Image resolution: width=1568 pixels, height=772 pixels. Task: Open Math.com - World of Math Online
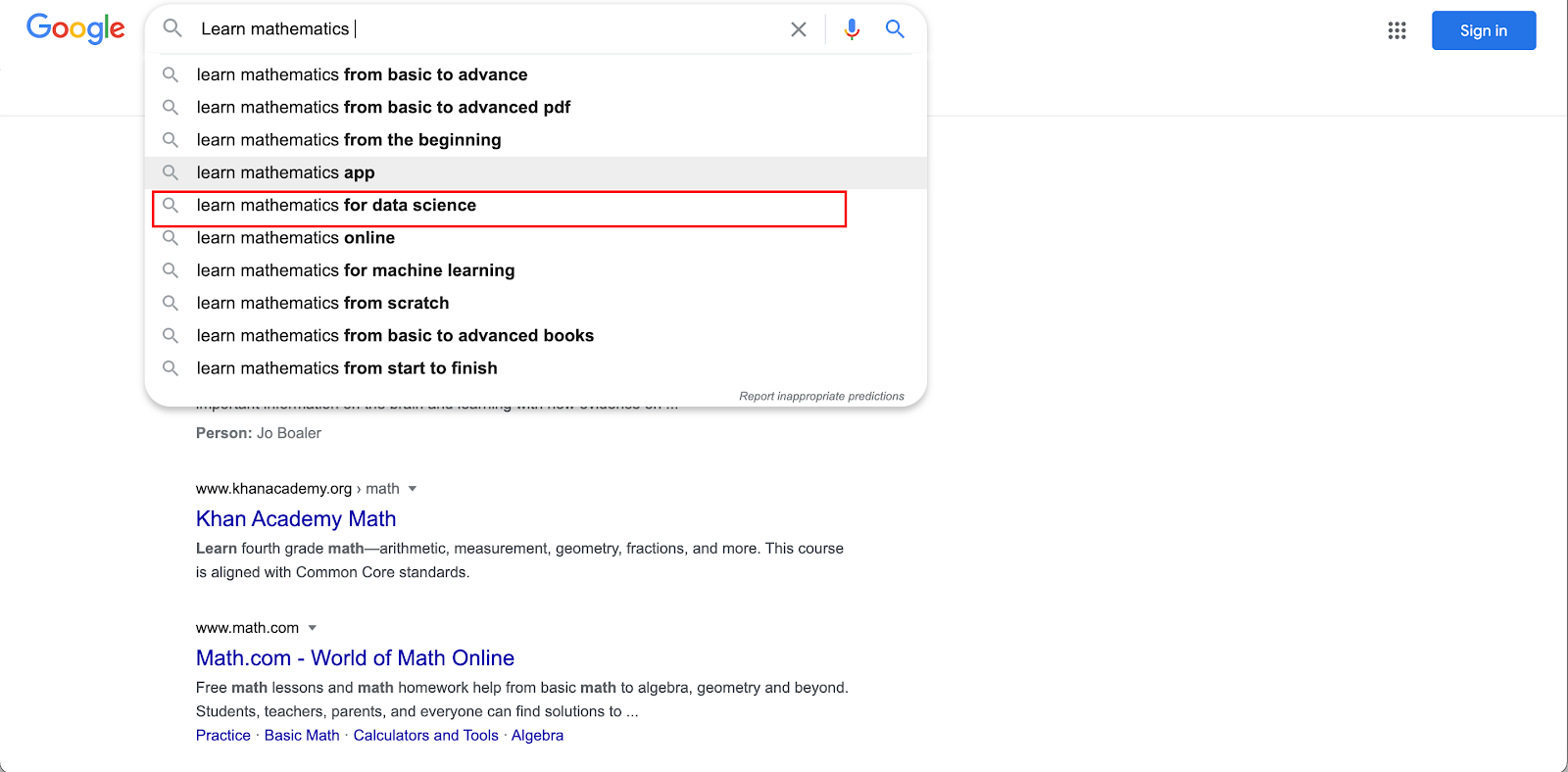coord(355,658)
